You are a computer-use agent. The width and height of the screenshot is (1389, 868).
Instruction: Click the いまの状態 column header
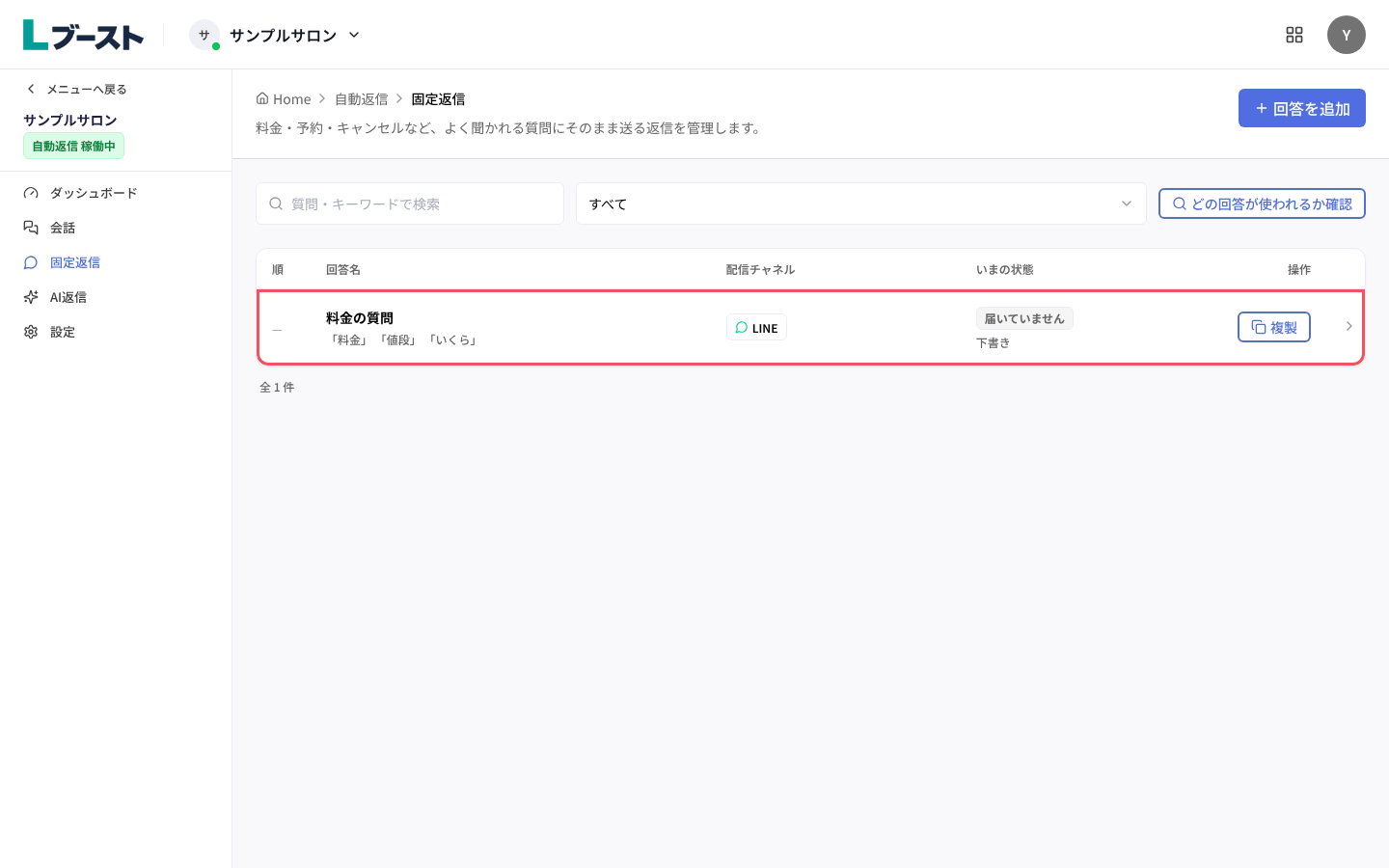[1004, 269]
